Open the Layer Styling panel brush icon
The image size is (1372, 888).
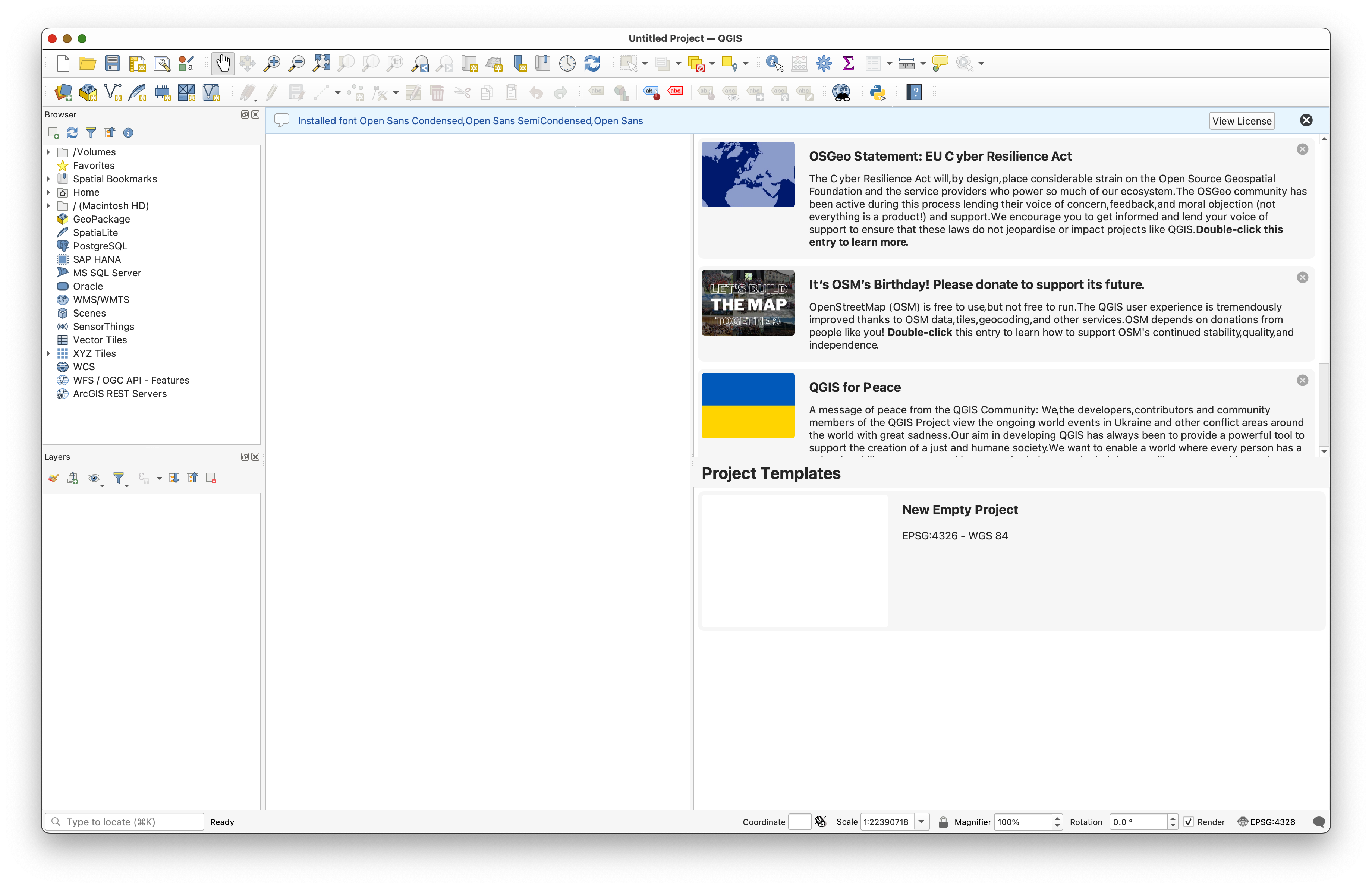(x=54, y=478)
